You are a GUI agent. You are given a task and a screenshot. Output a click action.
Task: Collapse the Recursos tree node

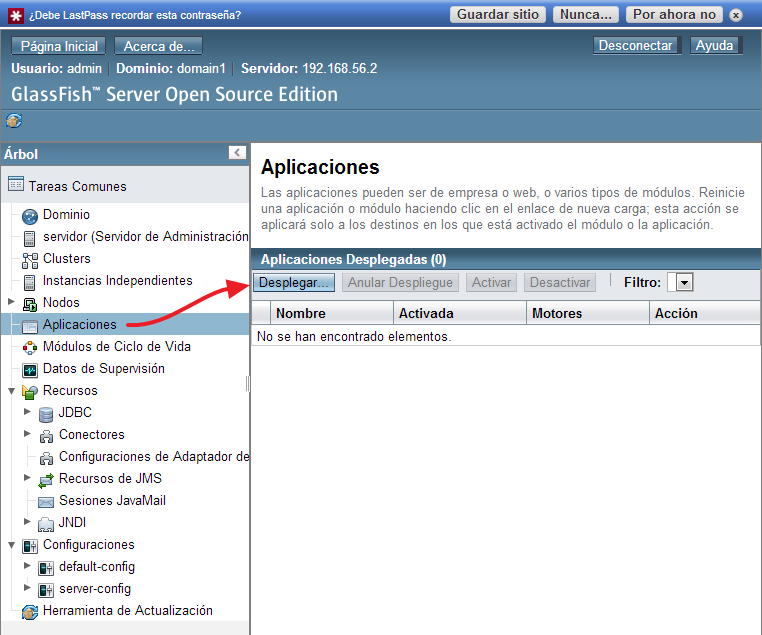click(x=11, y=390)
